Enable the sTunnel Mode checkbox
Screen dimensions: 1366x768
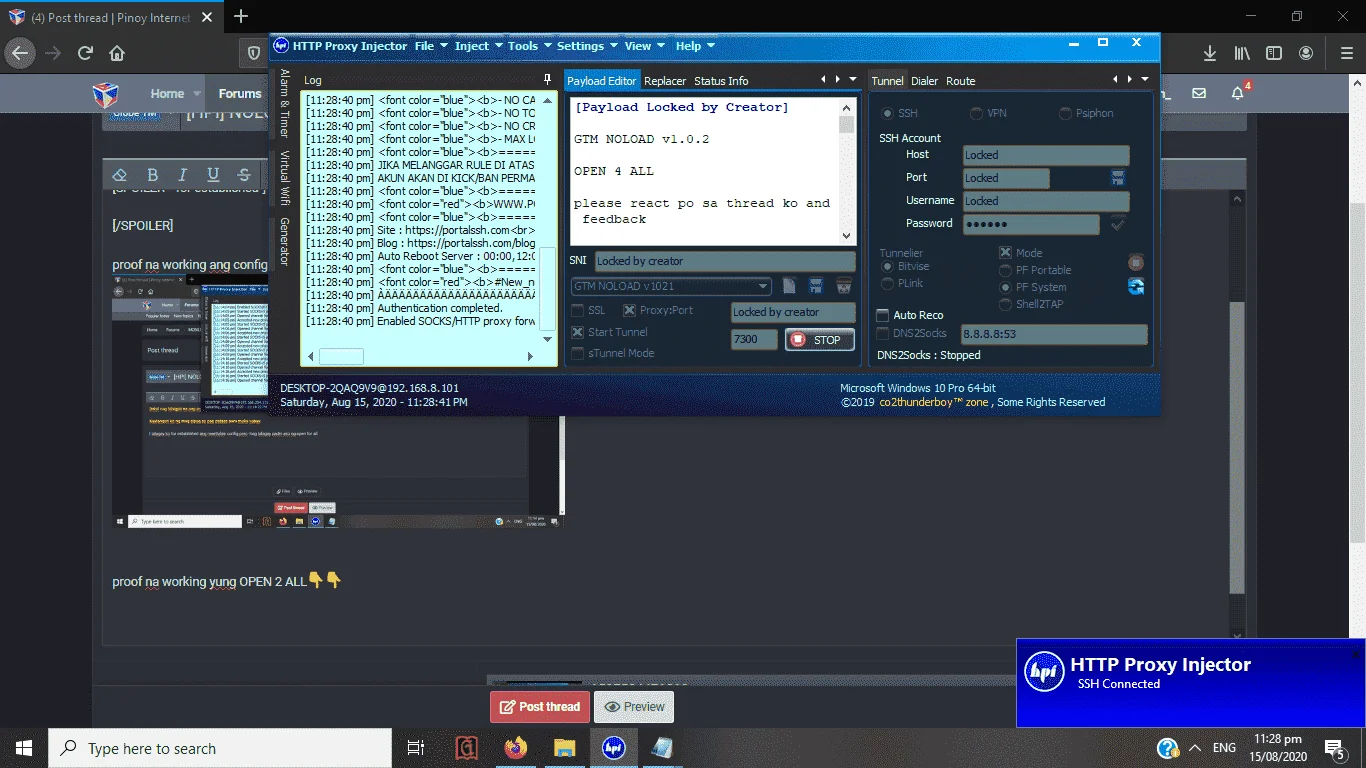[578, 353]
